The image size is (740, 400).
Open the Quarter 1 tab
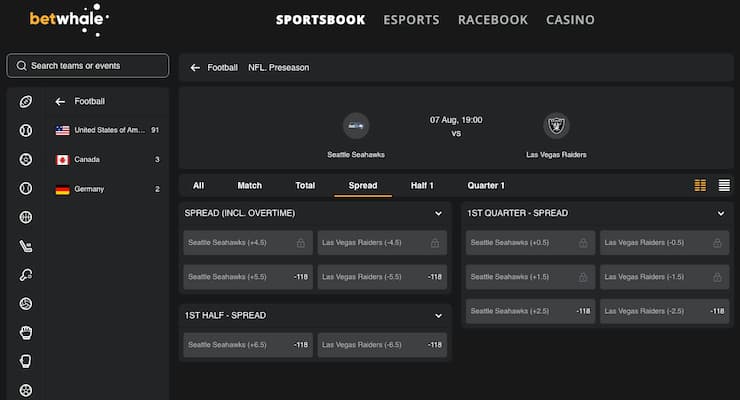(486, 186)
